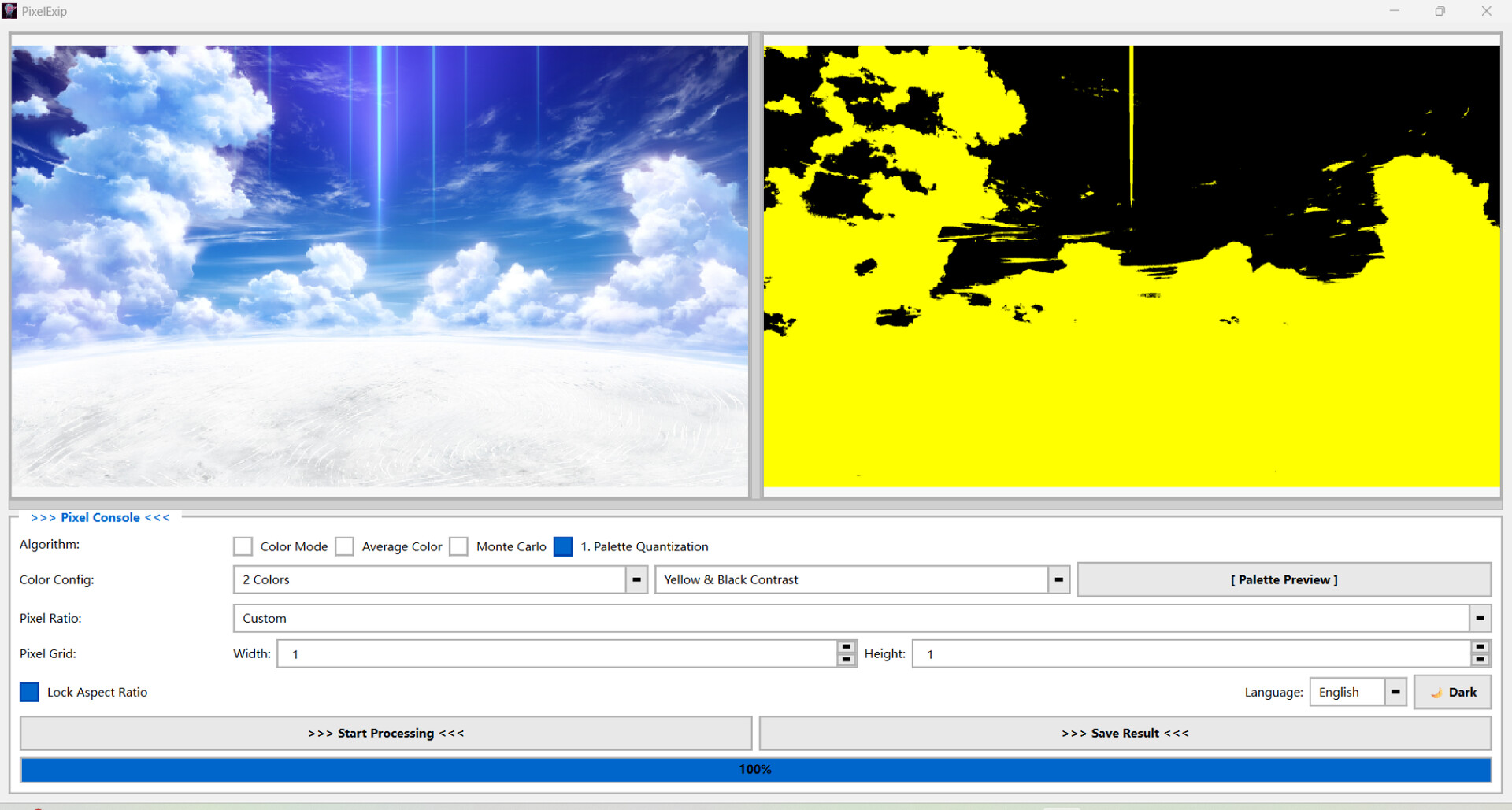Click the dropdown arrow beside 'Custom' pixel ratio
The width and height of the screenshot is (1512, 810).
tap(1480, 618)
